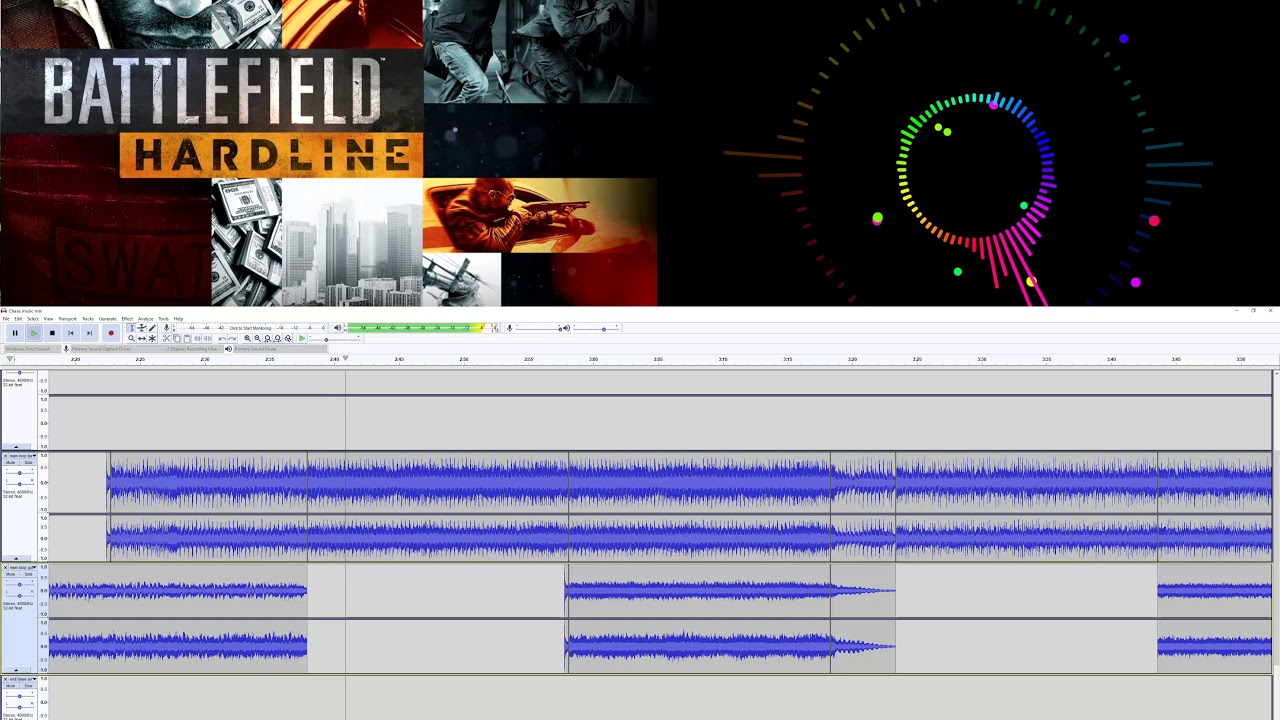
Task: Select the Draw pencil tool
Action: point(152,328)
